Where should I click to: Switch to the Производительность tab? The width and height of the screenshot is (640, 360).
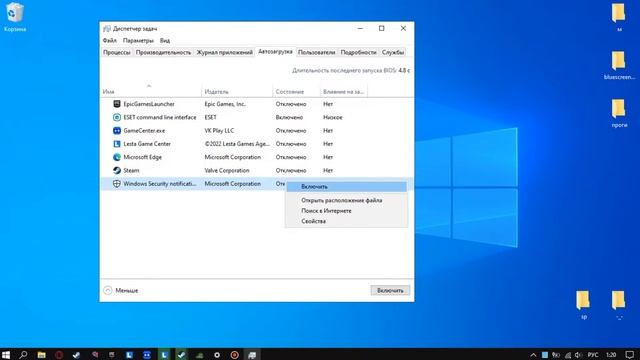click(x=163, y=52)
